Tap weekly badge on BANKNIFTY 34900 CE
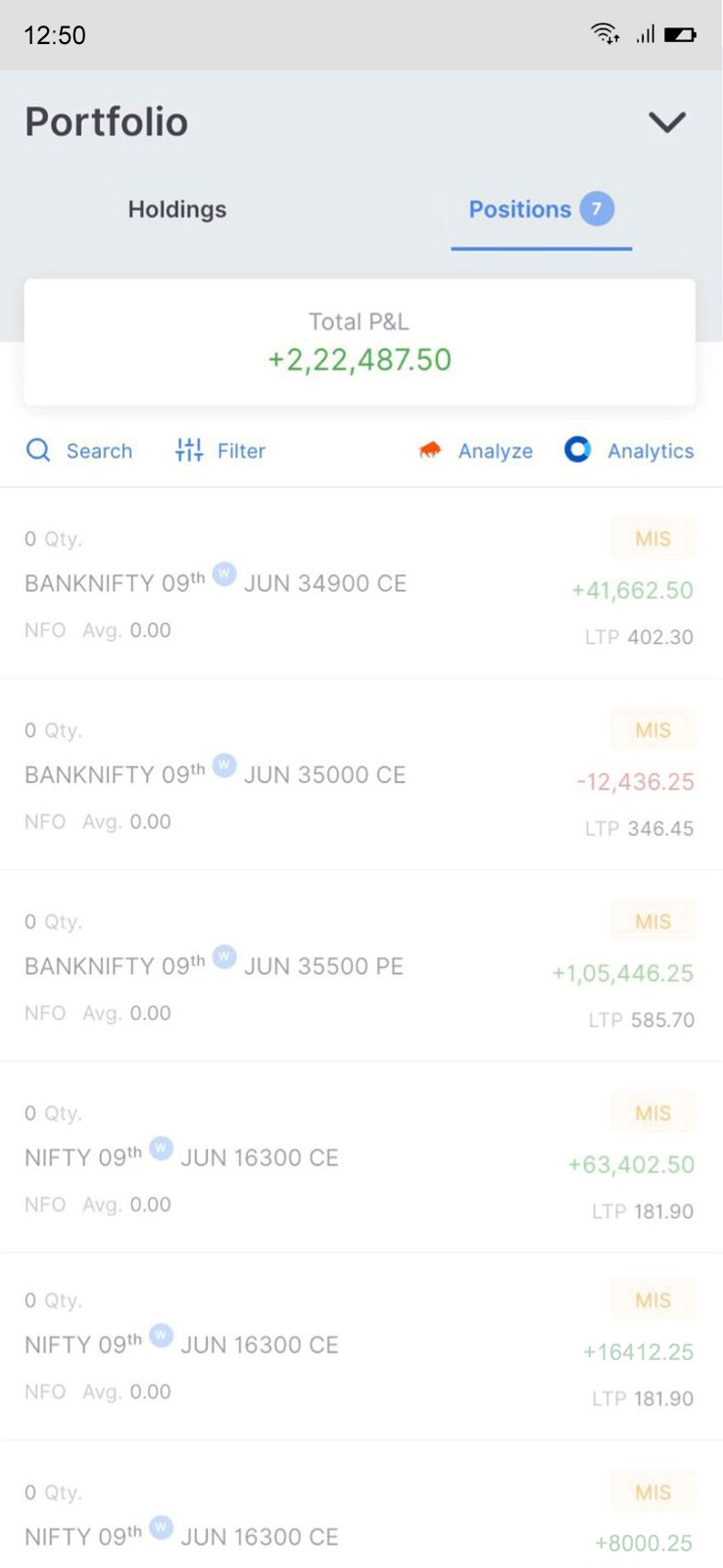The height and width of the screenshot is (1568, 723). point(224,573)
